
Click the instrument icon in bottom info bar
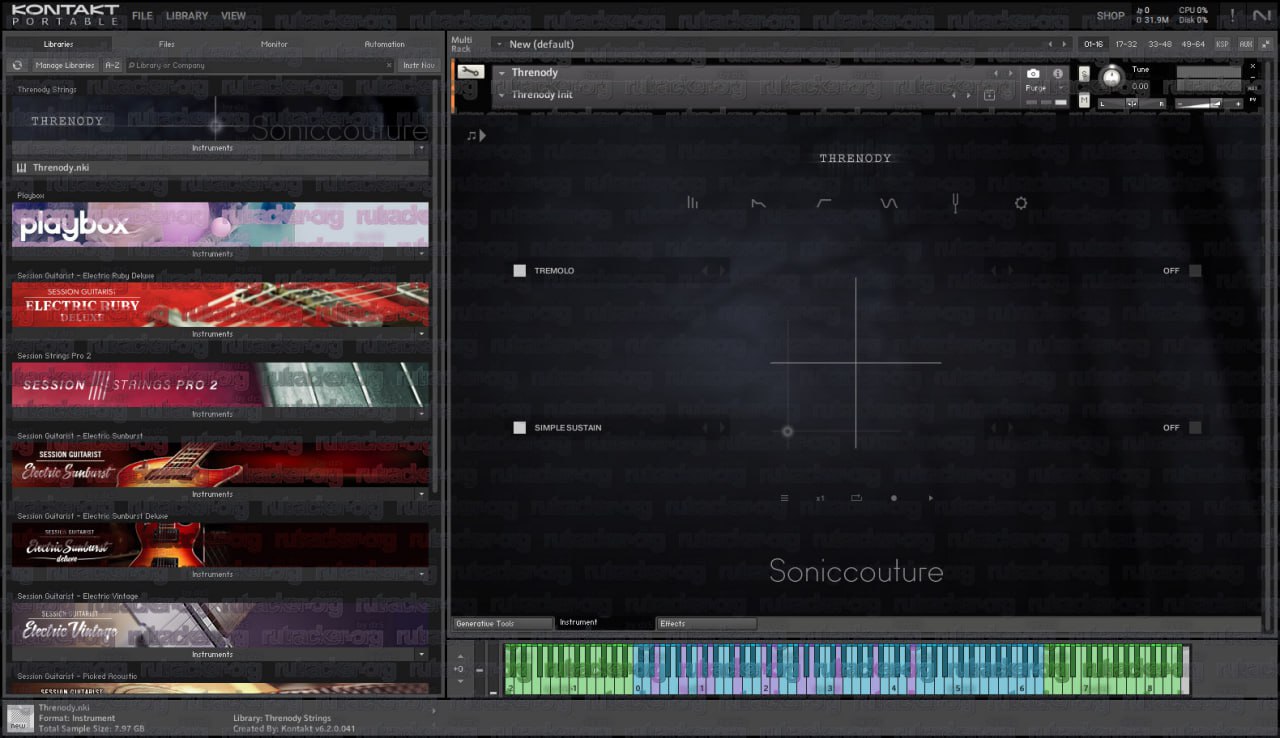click(x=20, y=718)
